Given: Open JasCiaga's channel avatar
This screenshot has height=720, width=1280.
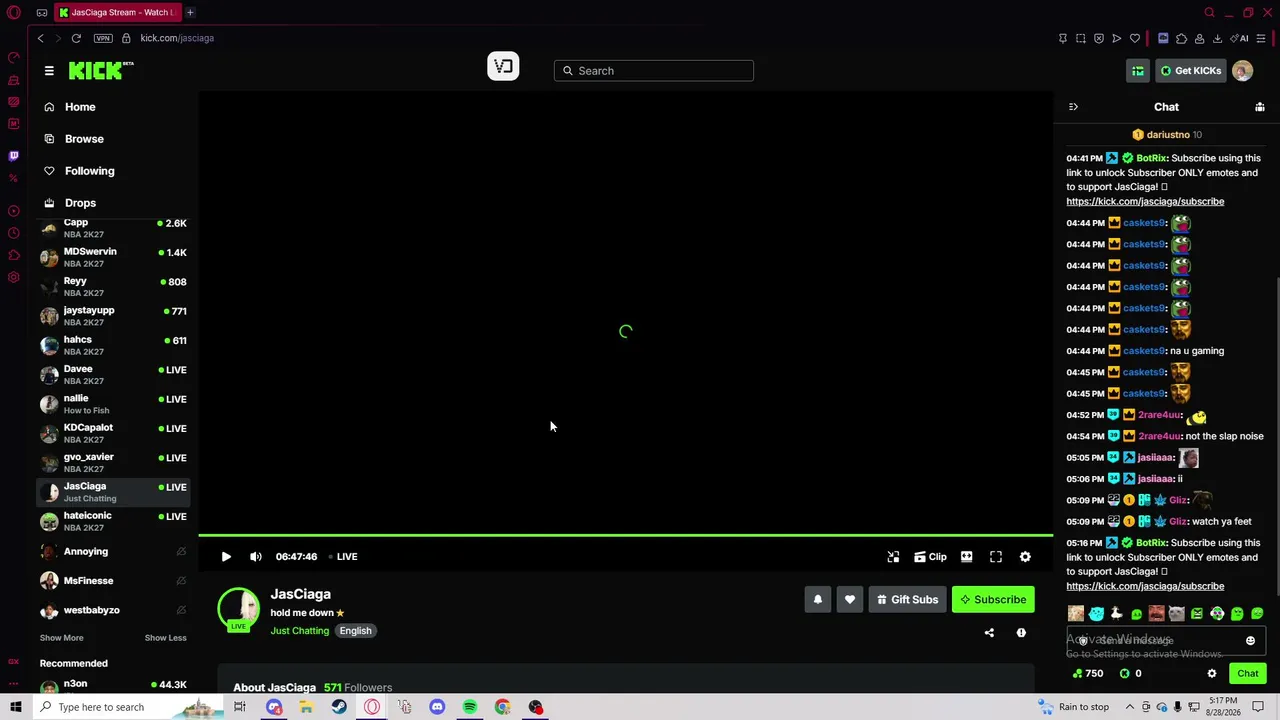Looking at the screenshot, I should coord(238,609).
